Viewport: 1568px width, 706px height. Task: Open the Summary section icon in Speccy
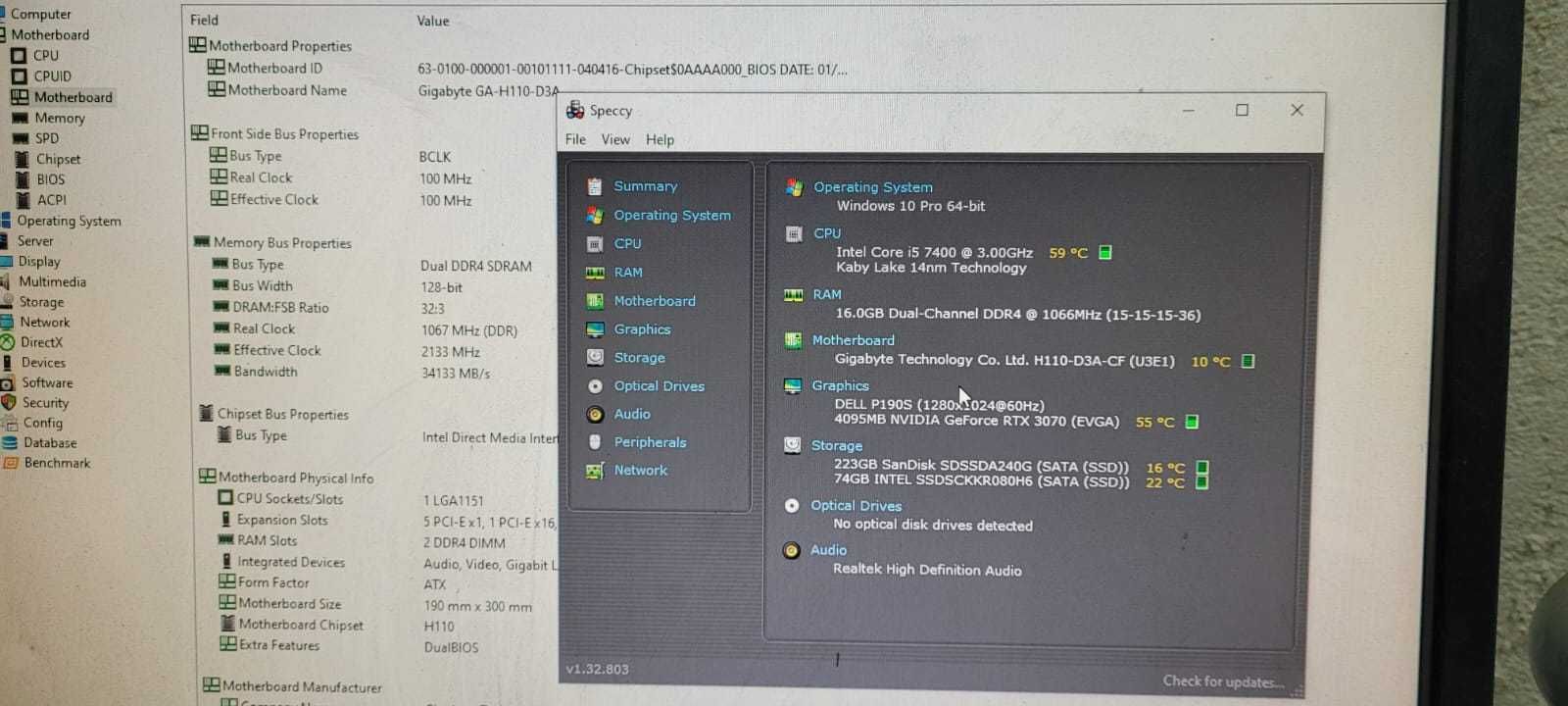594,186
